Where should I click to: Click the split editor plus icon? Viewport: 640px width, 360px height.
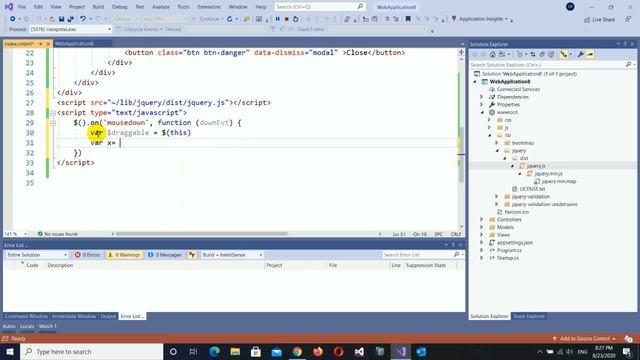[461, 52]
